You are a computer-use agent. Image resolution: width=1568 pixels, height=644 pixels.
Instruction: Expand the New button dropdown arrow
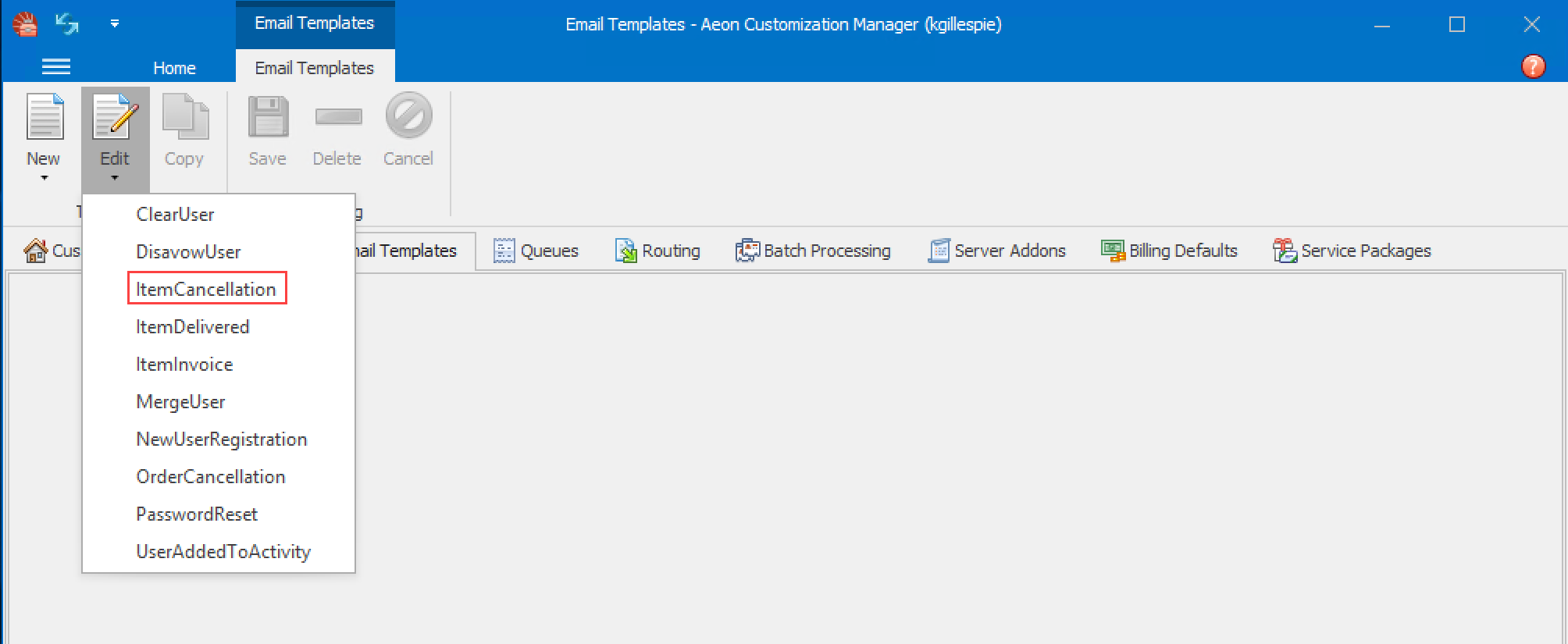[x=44, y=178]
